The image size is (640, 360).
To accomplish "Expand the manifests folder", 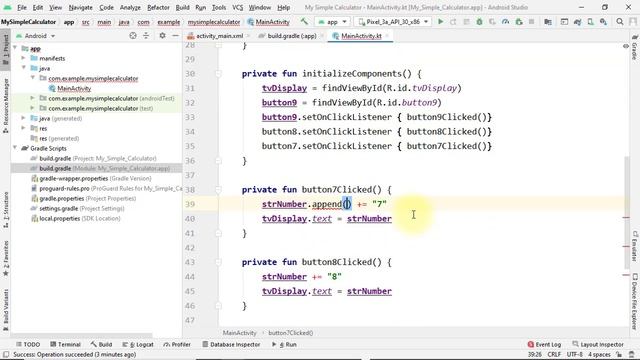I will pos(24,58).
